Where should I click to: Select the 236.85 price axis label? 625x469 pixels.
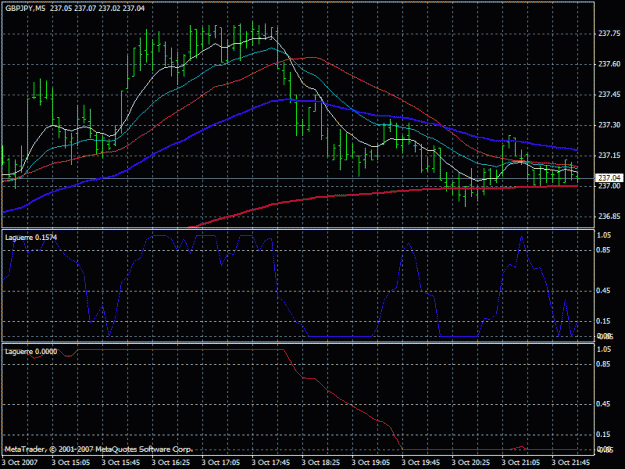point(609,216)
